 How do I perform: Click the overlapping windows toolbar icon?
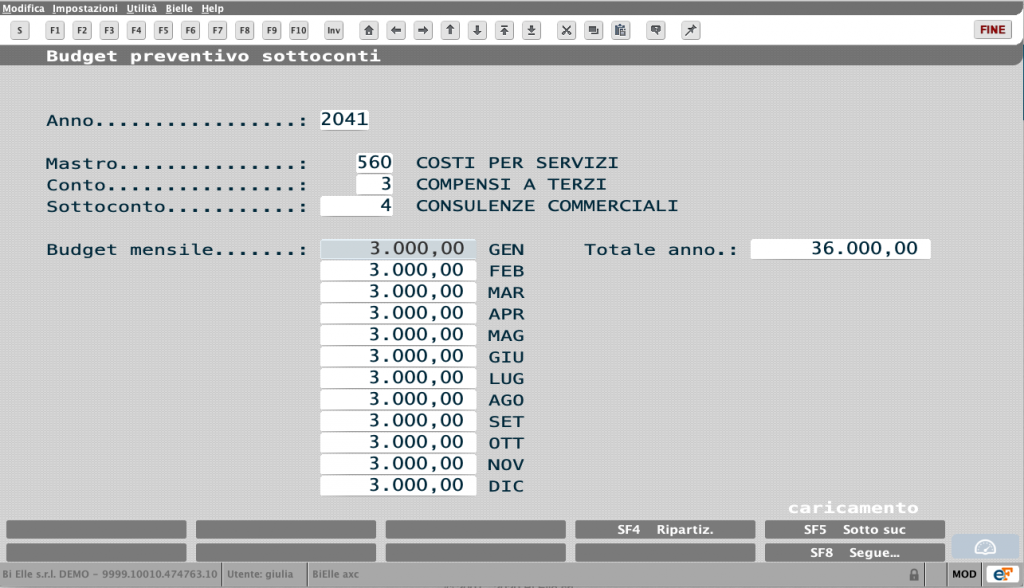click(x=593, y=30)
